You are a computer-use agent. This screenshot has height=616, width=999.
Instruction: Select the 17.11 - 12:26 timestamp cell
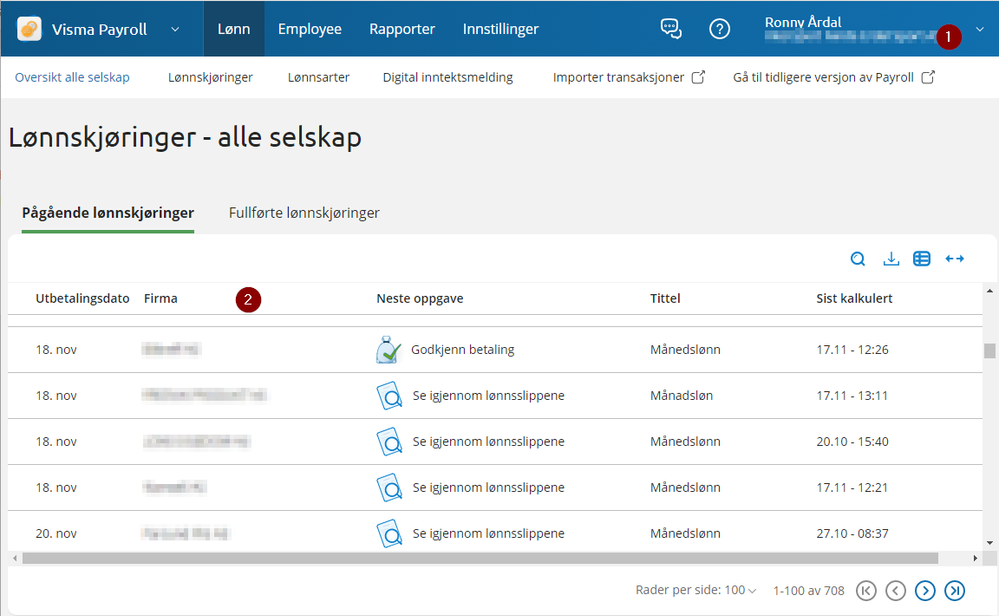point(852,350)
